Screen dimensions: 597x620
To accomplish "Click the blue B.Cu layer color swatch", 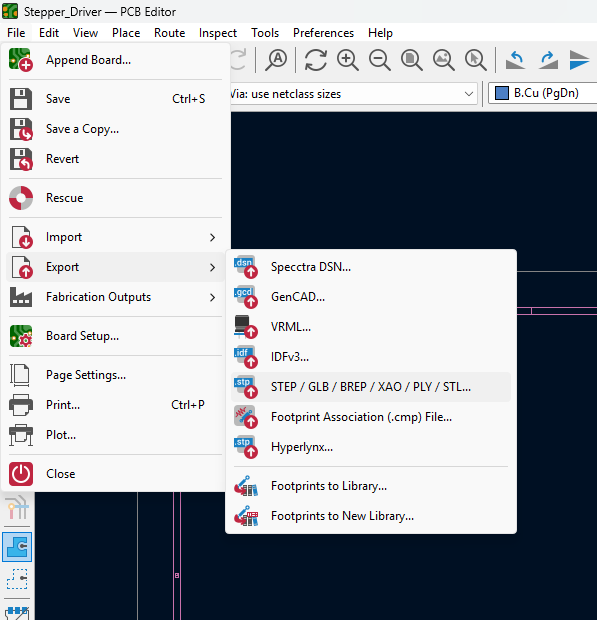I will (x=502, y=93).
